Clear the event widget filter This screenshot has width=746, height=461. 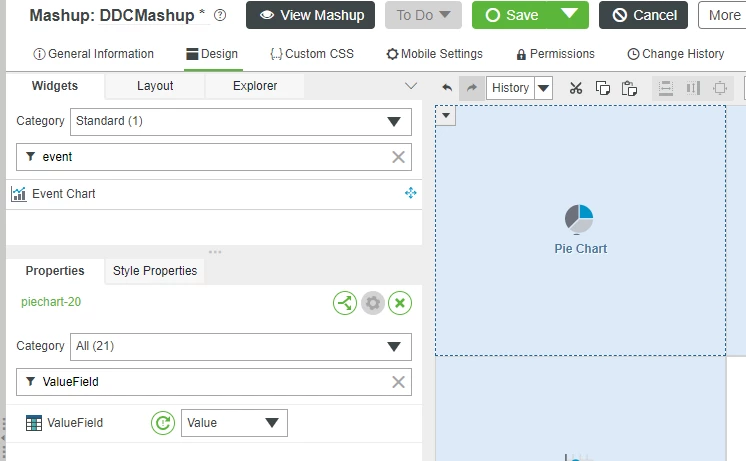(398, 157)
